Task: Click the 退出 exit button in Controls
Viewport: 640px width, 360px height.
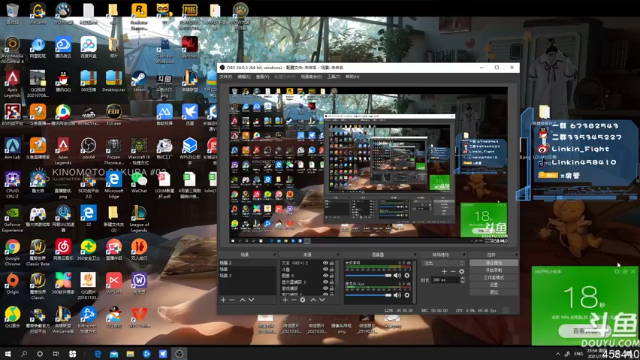Action: click(x=493, y=292)
